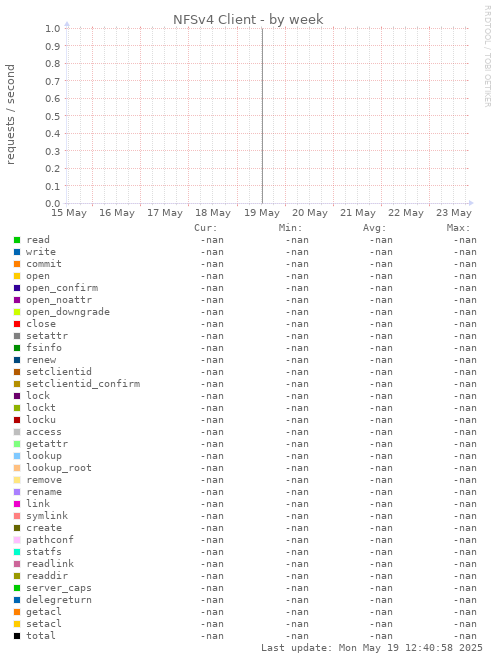Click the cyan statfs legend swatch

[x=17, y=552]
